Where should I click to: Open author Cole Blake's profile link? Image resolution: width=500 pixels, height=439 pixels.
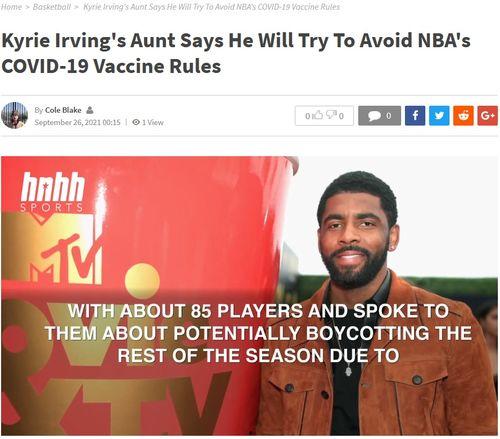pyautogui.click(x=63, y=110)
